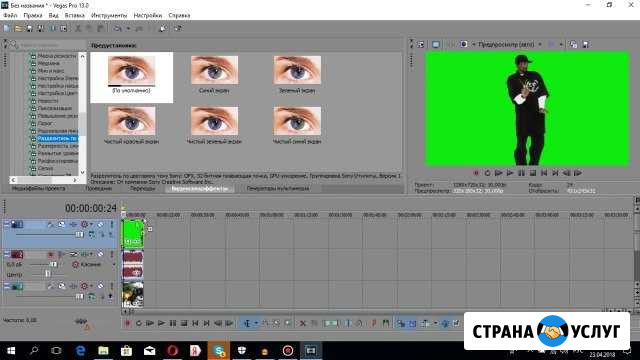The image size is (640, 360).
Task: Open the Инструменты menu
Action: point(109,15)
